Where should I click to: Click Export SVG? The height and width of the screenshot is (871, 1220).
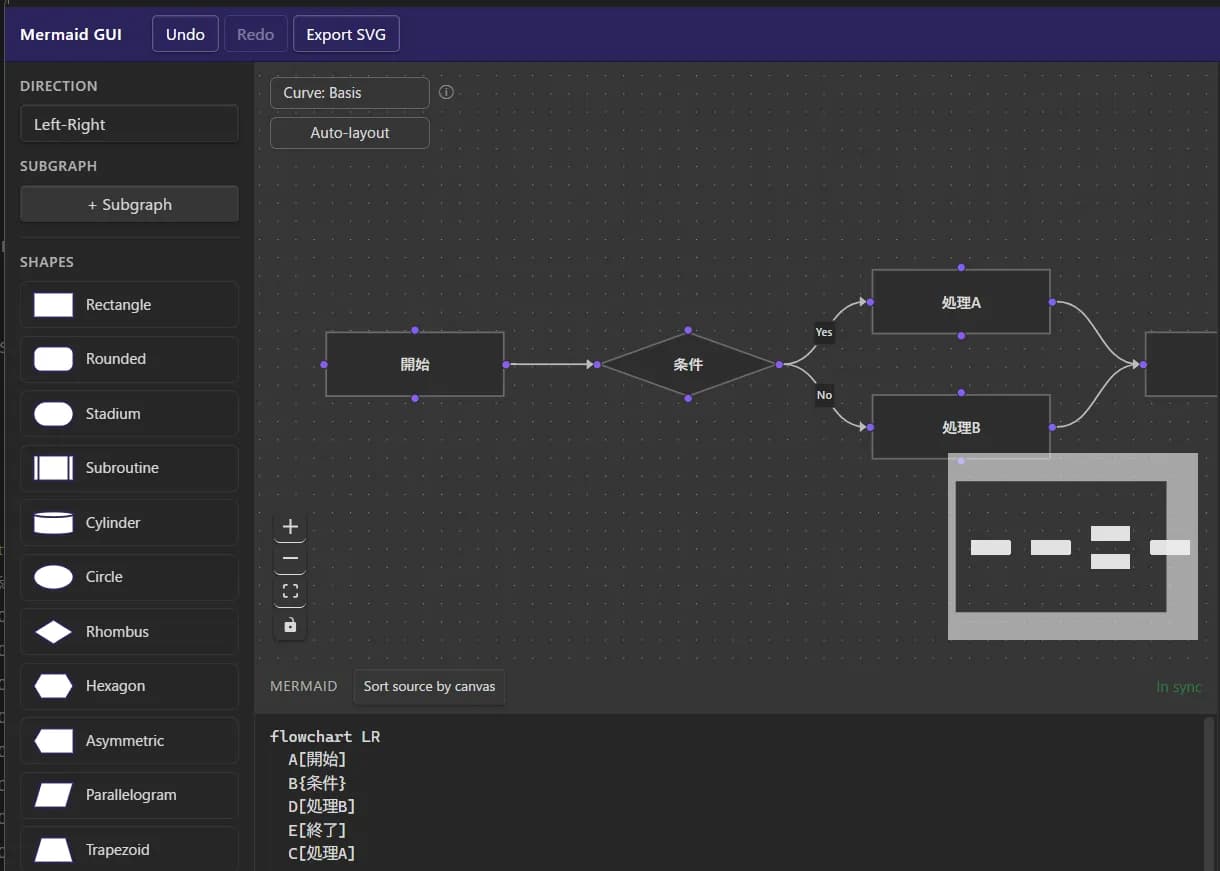[346, 34]
